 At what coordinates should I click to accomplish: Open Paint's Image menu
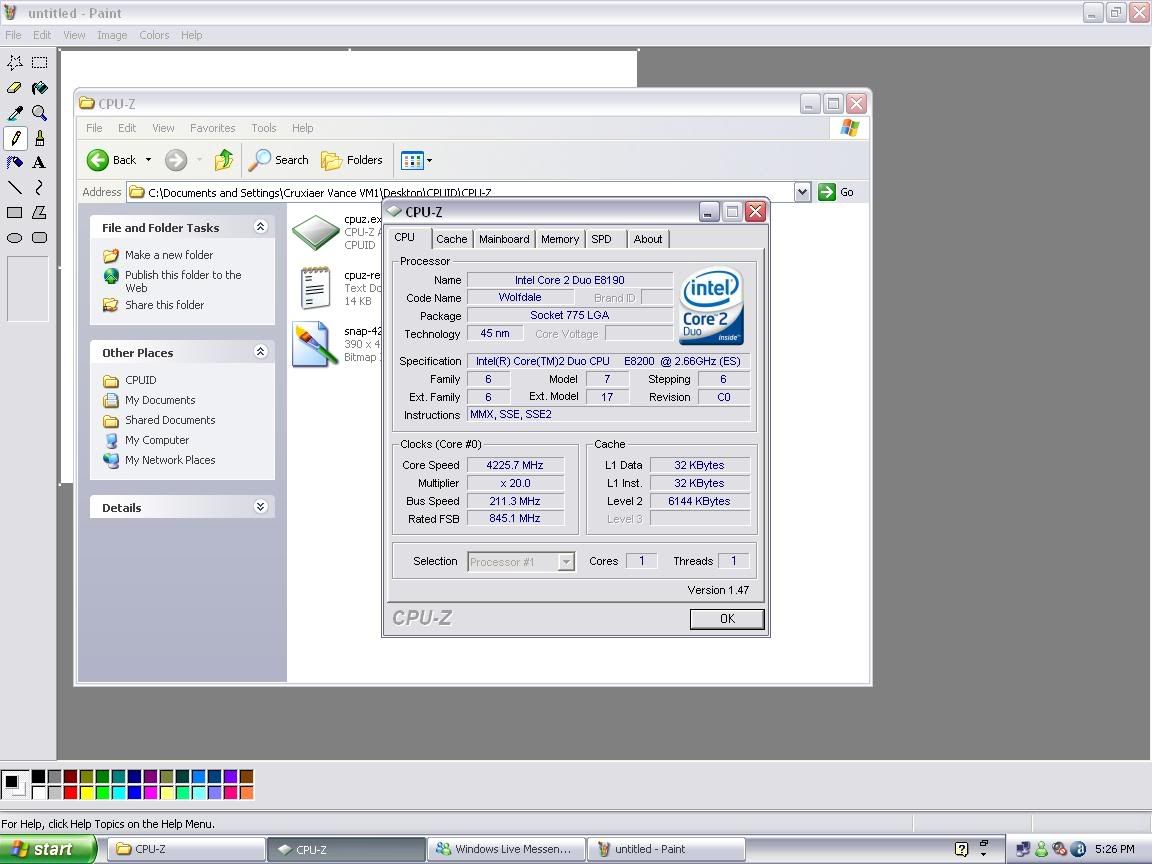point(112,35)
